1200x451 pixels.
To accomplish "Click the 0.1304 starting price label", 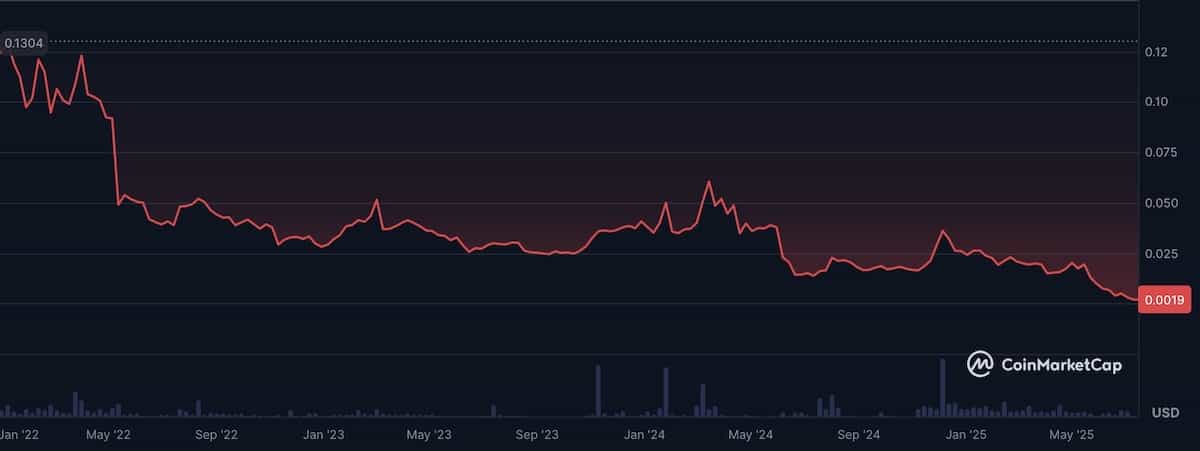I will (x=22, y=43).
